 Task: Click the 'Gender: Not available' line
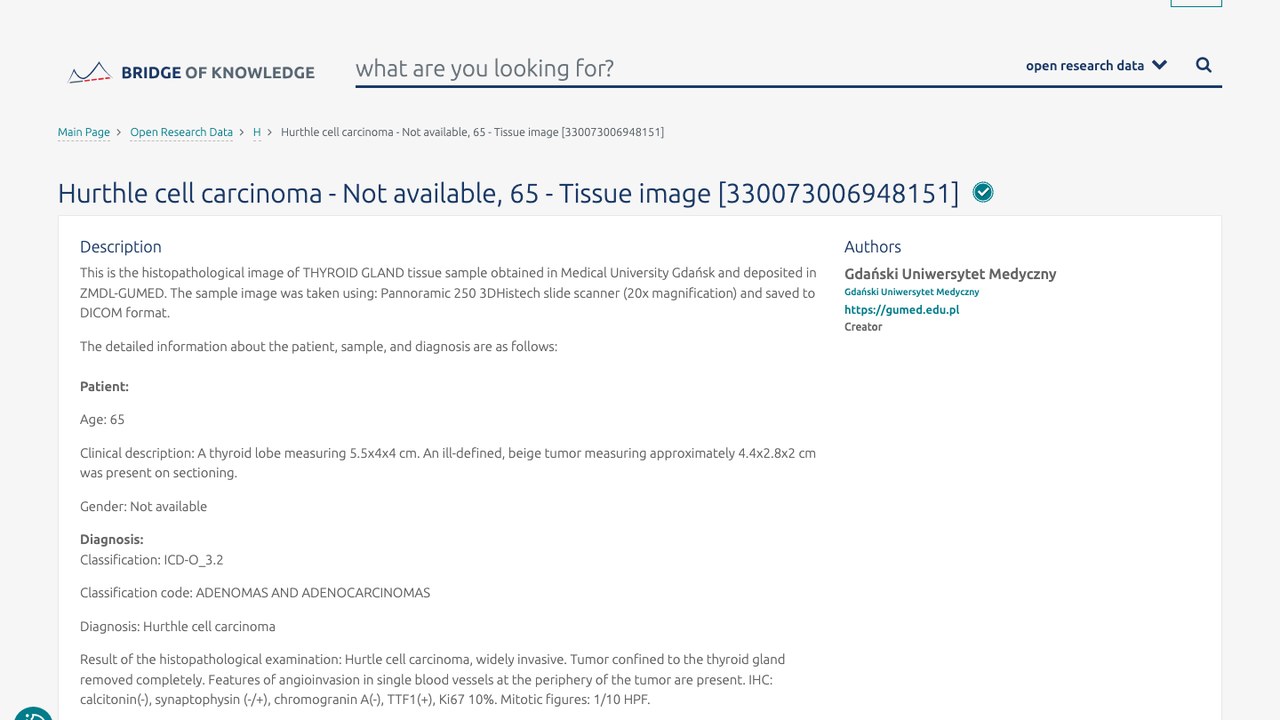click(143, 507)
